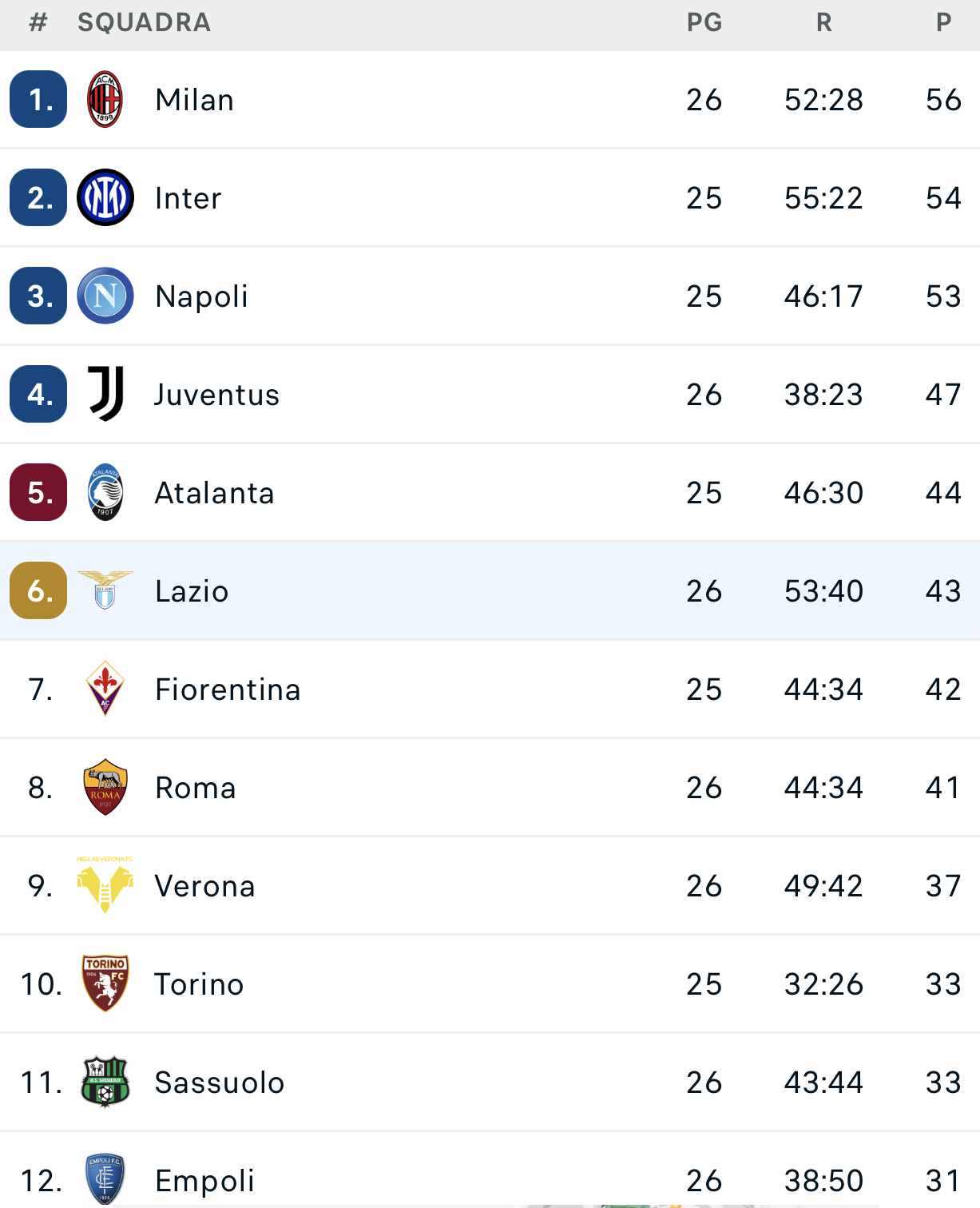Click the Sassuolo club crest
Screen dimensions: 980x1208
tap(105, 1082)
